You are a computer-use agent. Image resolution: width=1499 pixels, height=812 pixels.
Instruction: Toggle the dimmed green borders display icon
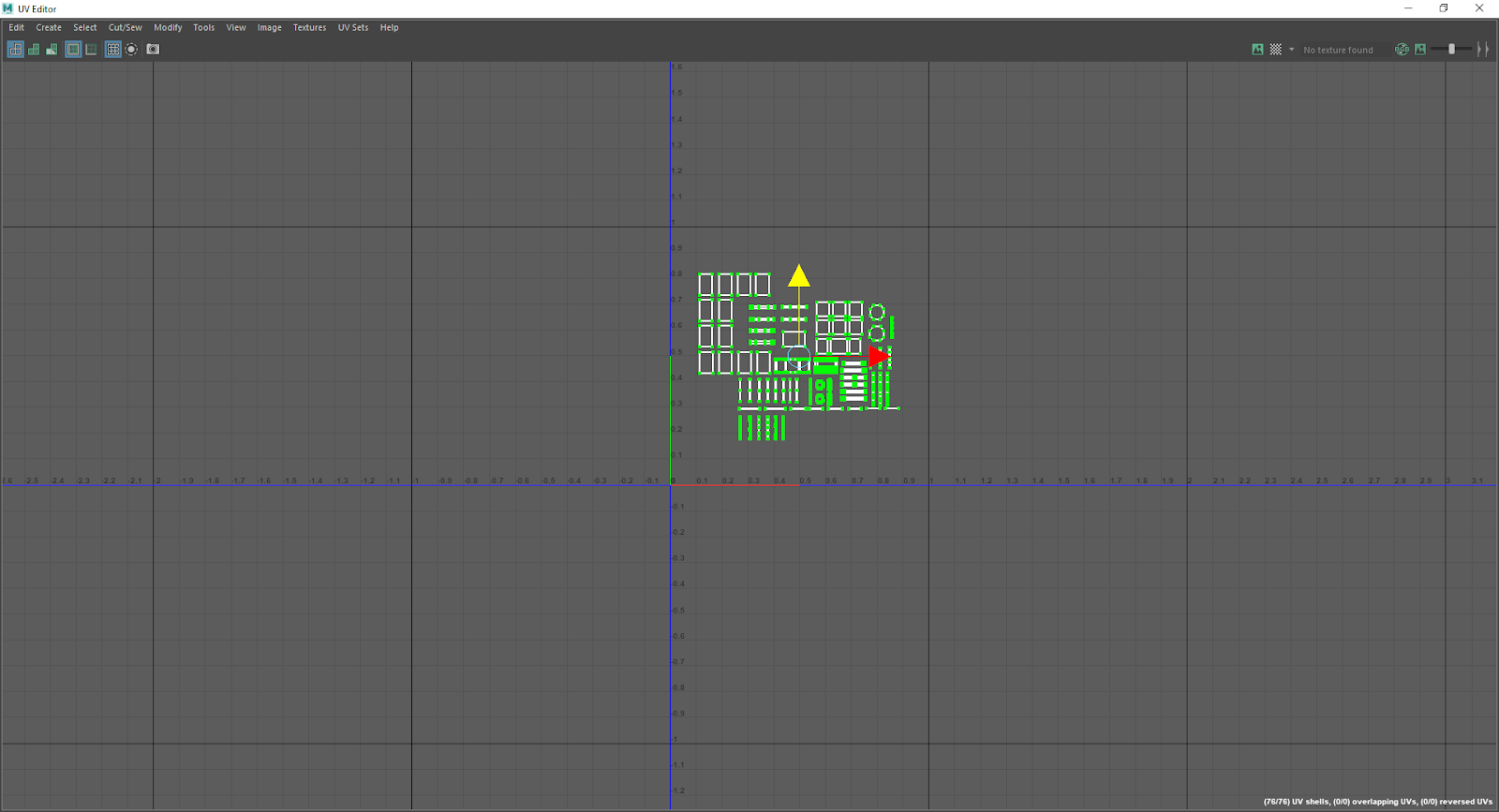click(91, 50)
